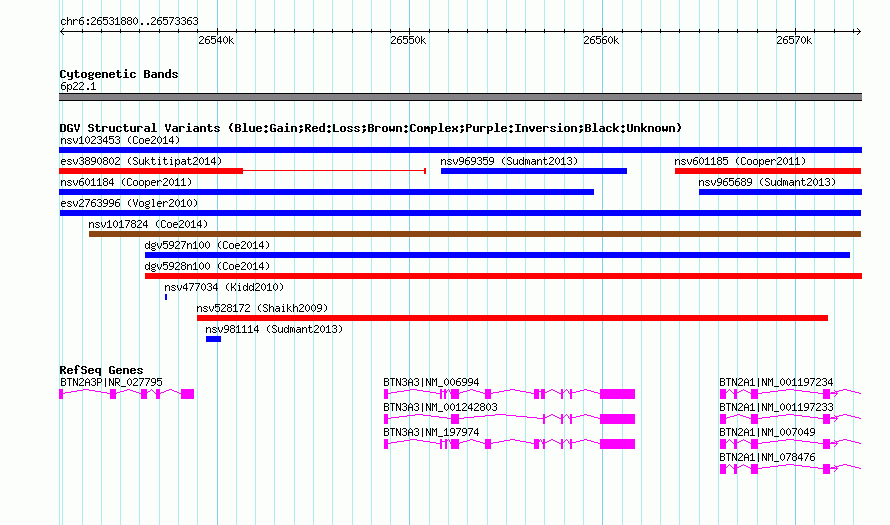Select the BTN2A1 NM_007049 gene model
890x525 pixels.
click(790, 444)
